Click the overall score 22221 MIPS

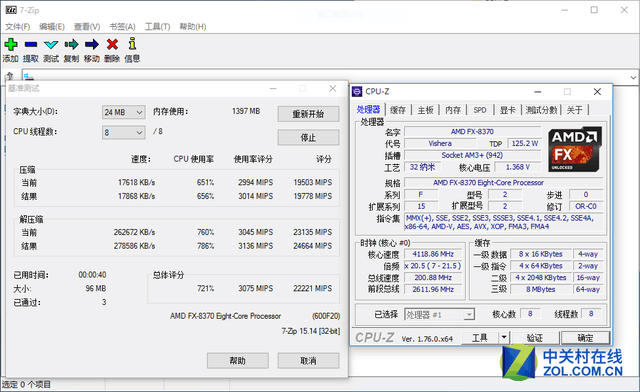click(312, 288)
